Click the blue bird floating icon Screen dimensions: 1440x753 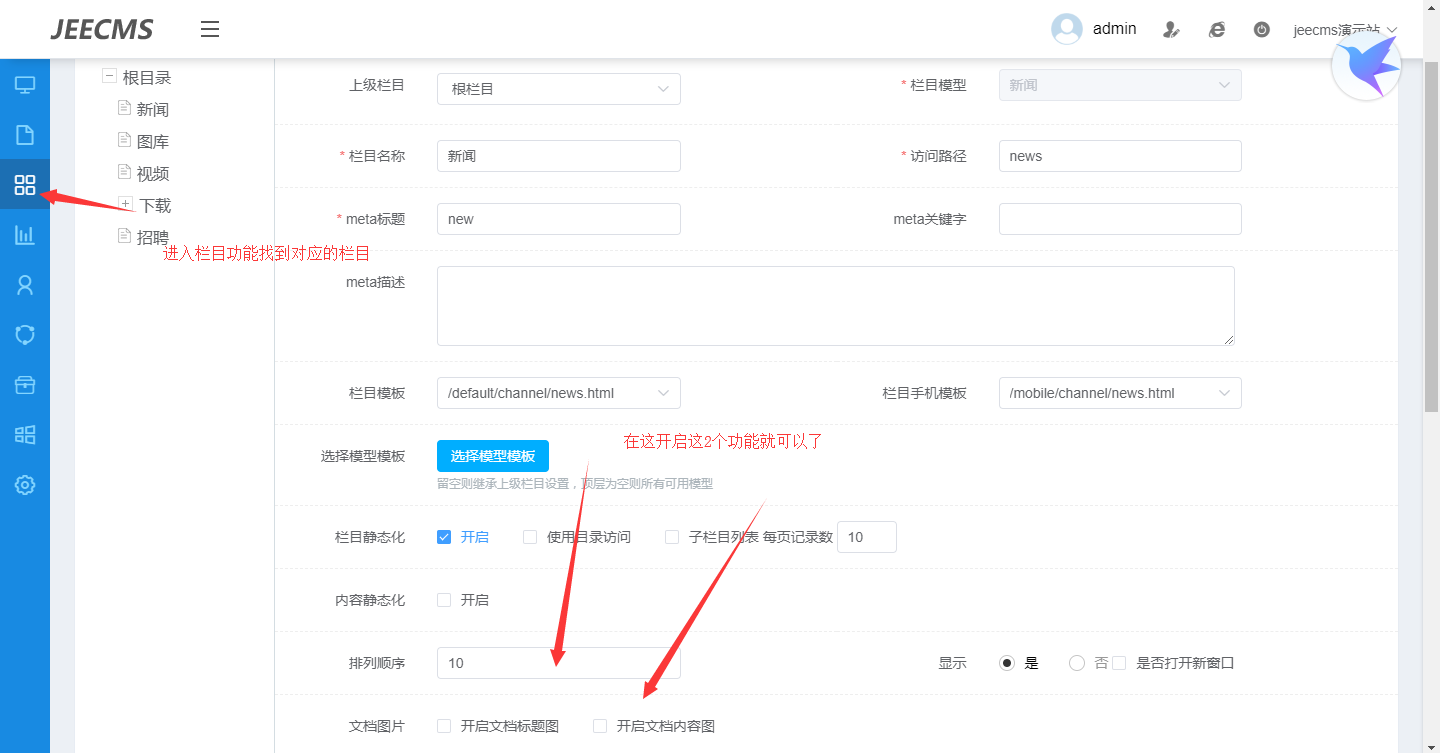coord(1366,67)
